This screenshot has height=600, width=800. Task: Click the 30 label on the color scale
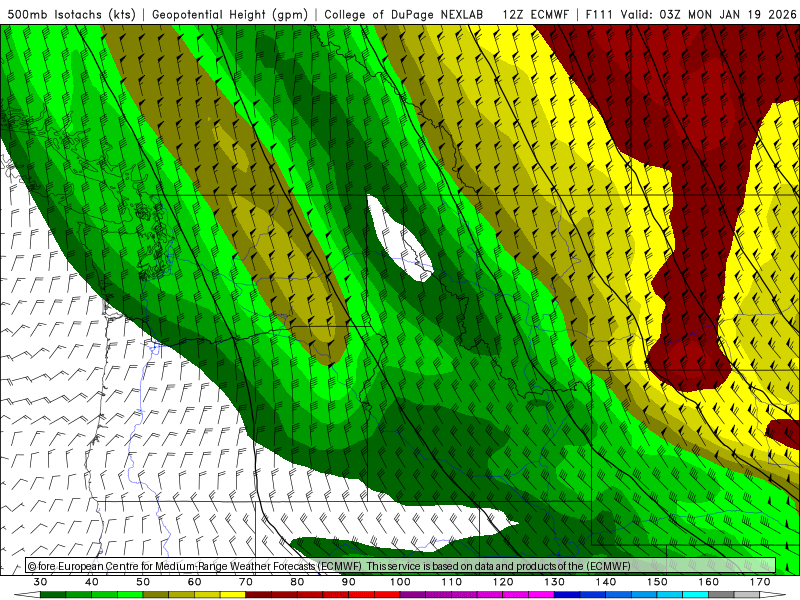click(x=40, y=582)
